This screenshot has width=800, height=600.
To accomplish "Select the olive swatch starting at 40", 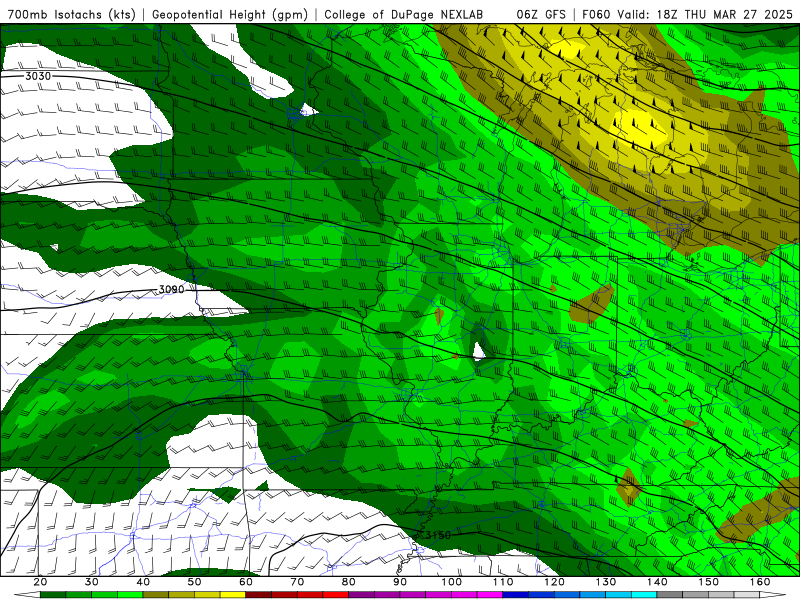I will click(156, 595).
